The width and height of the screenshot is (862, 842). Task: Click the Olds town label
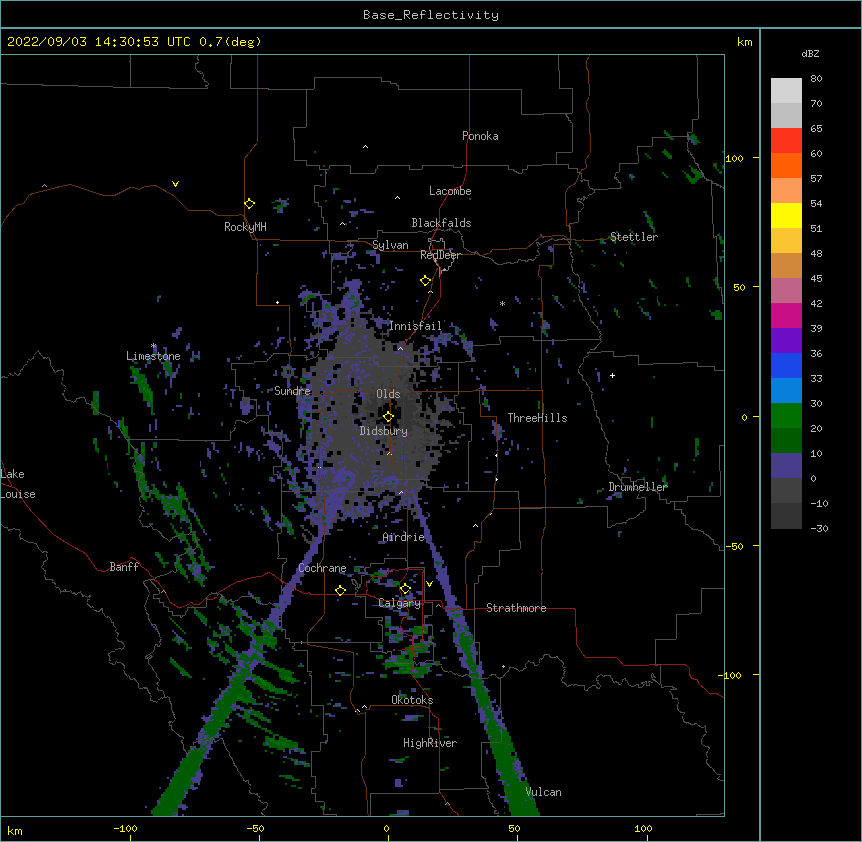point(388,394)
